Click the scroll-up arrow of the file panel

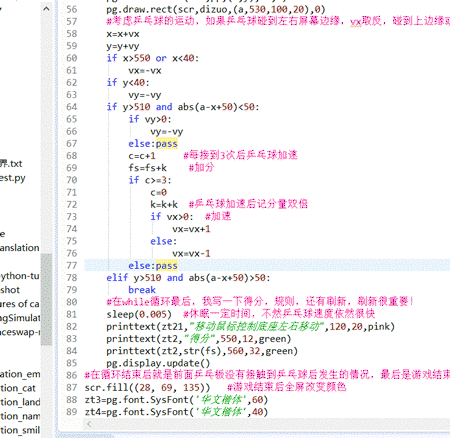click(x=46, y=9)
